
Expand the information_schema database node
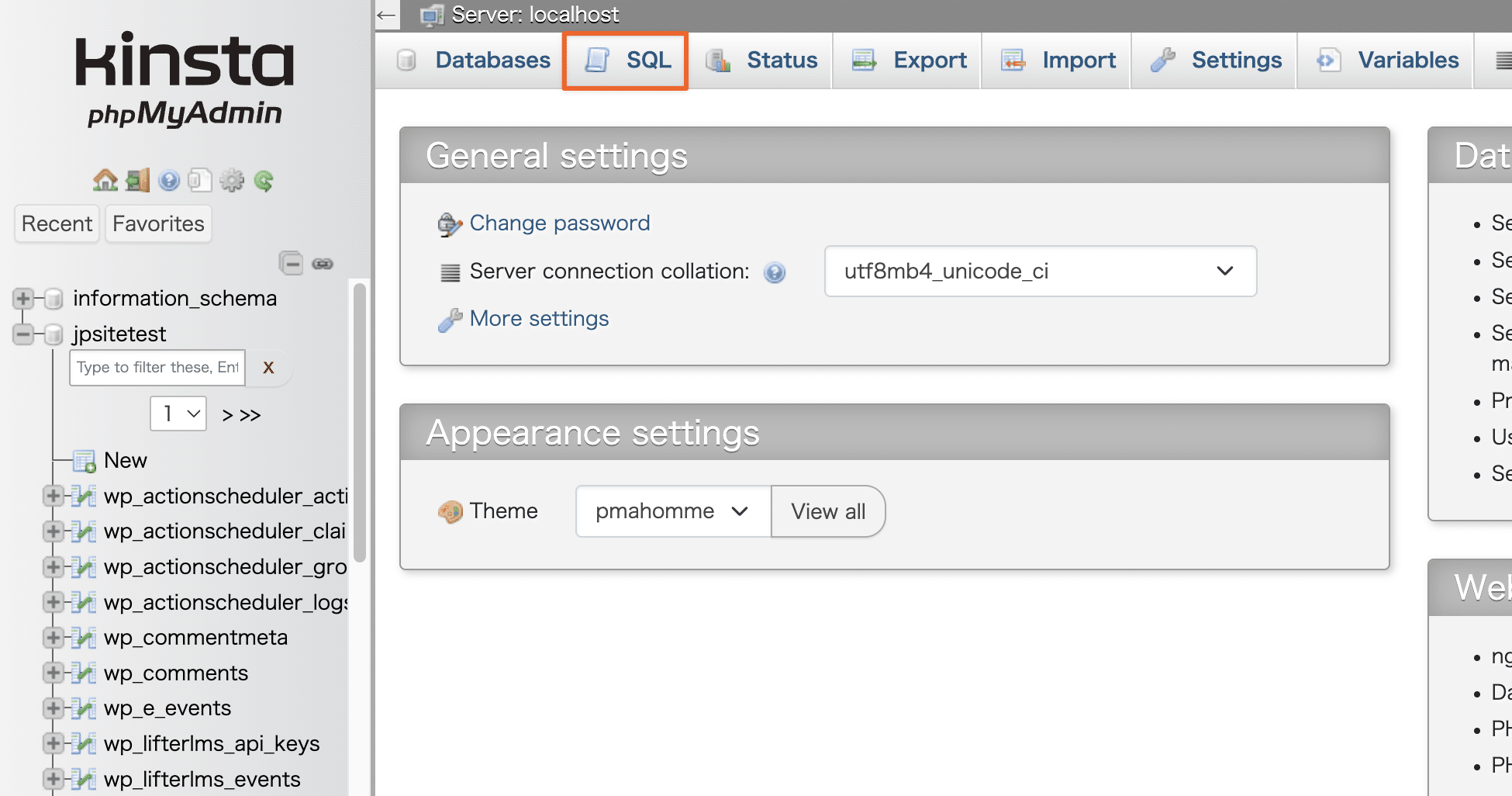22,299
